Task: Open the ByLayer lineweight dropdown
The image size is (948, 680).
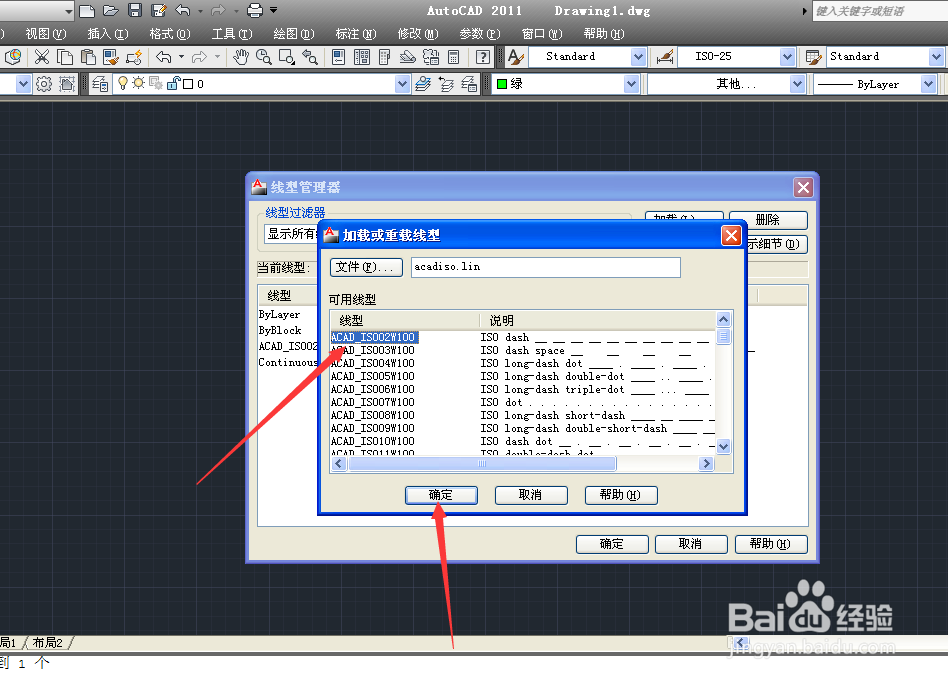Action: point(929,84)
